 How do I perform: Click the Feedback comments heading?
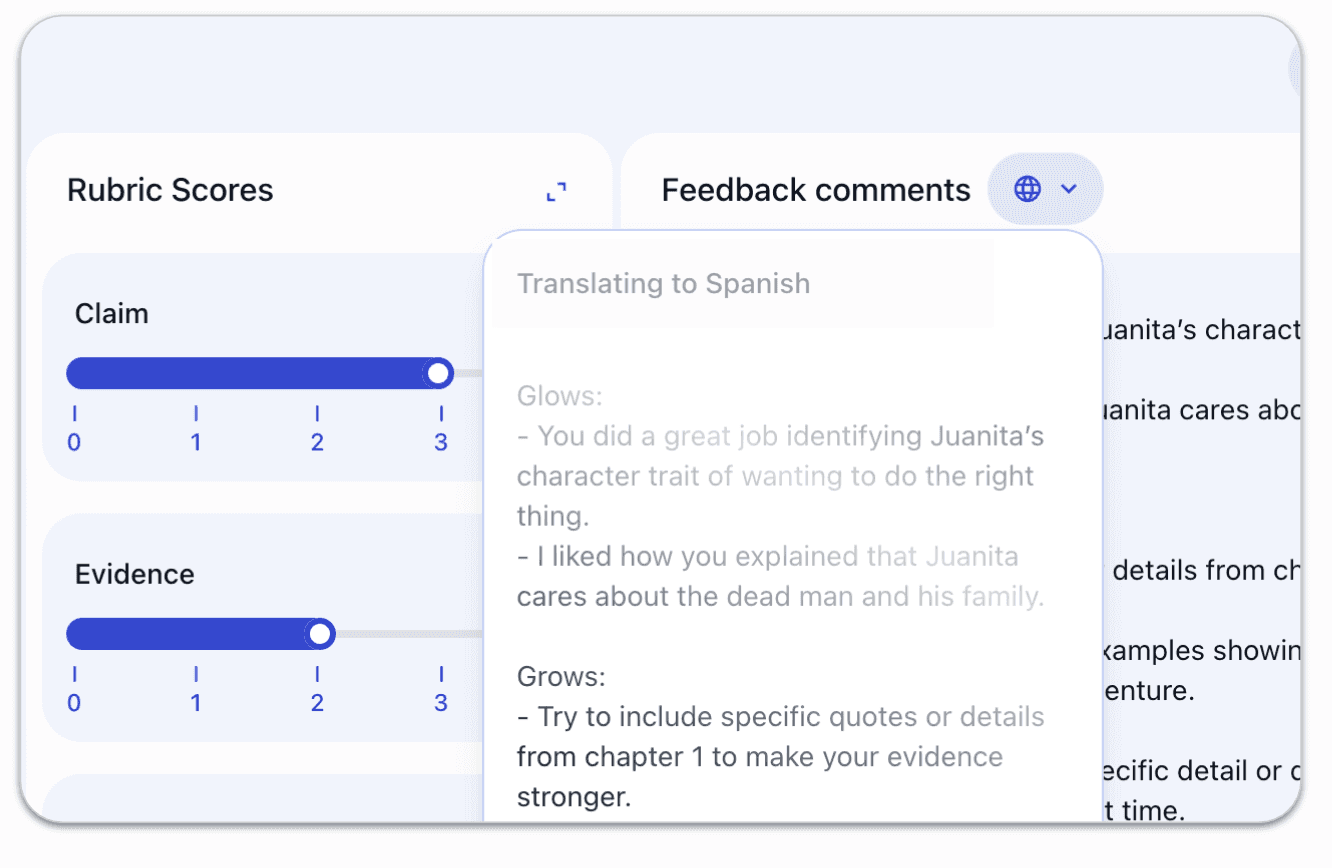(x=815, y=190)
